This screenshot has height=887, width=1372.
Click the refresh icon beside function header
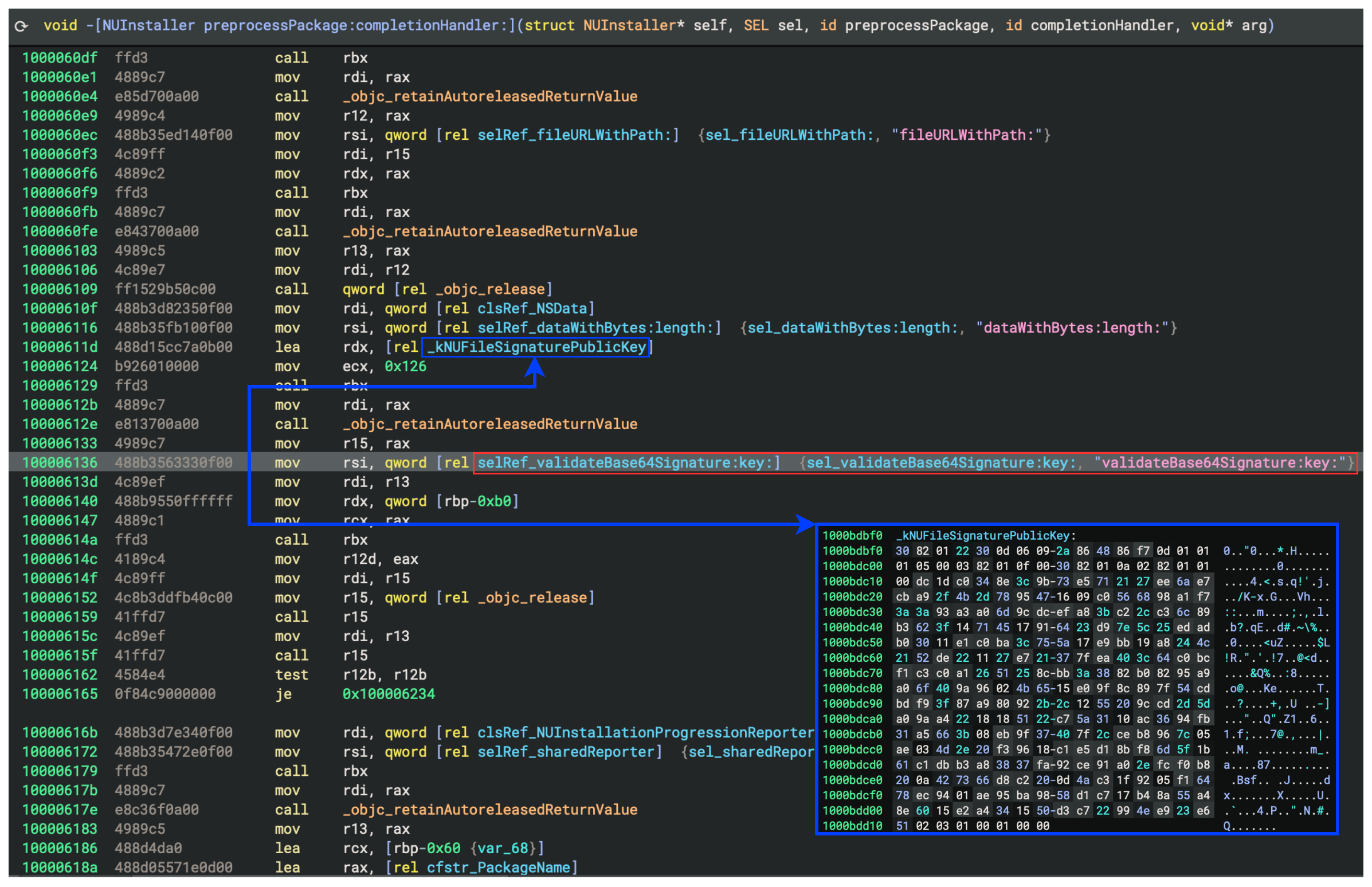click(x=21, y=26)
